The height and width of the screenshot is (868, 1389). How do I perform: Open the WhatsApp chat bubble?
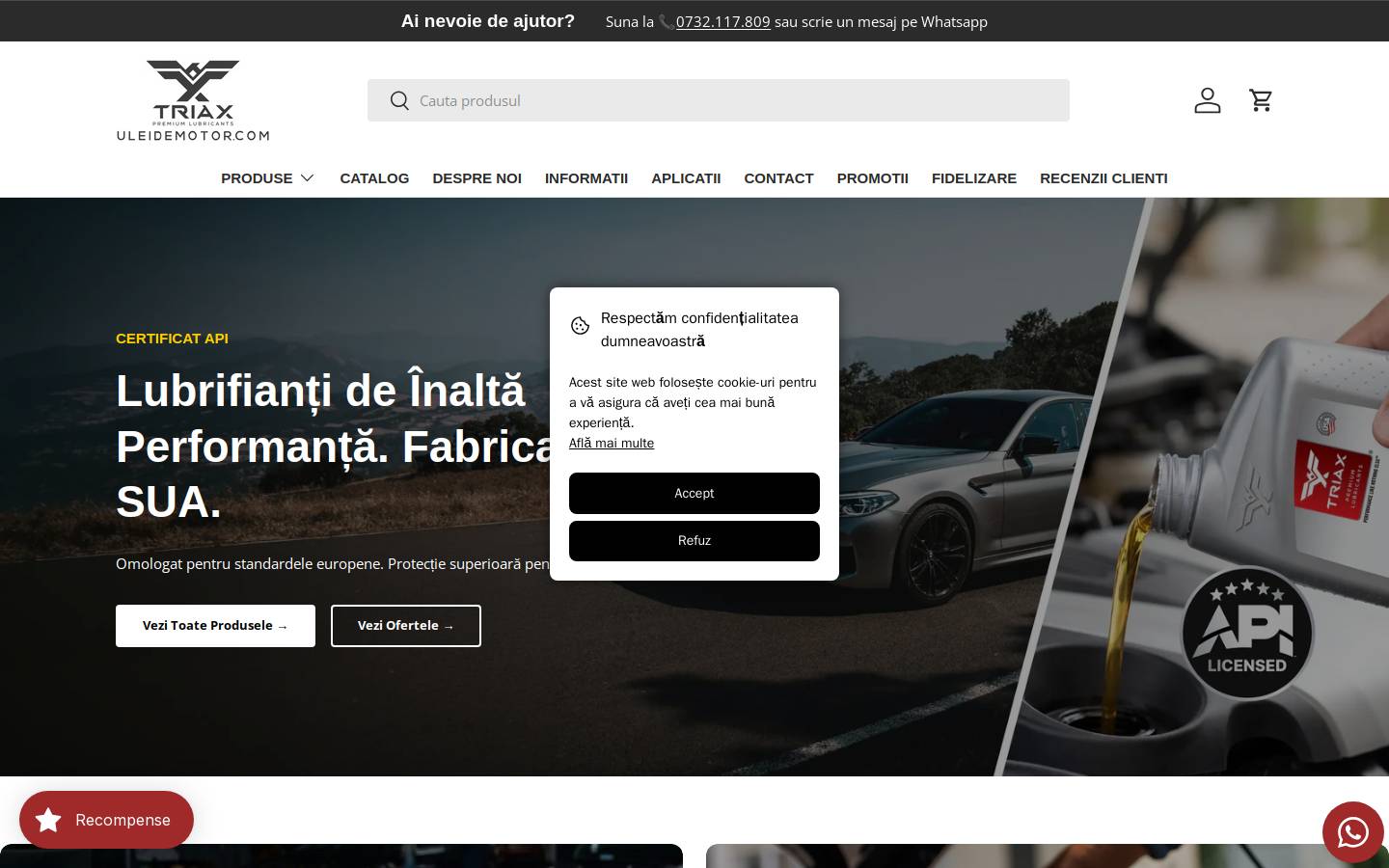1352,831
